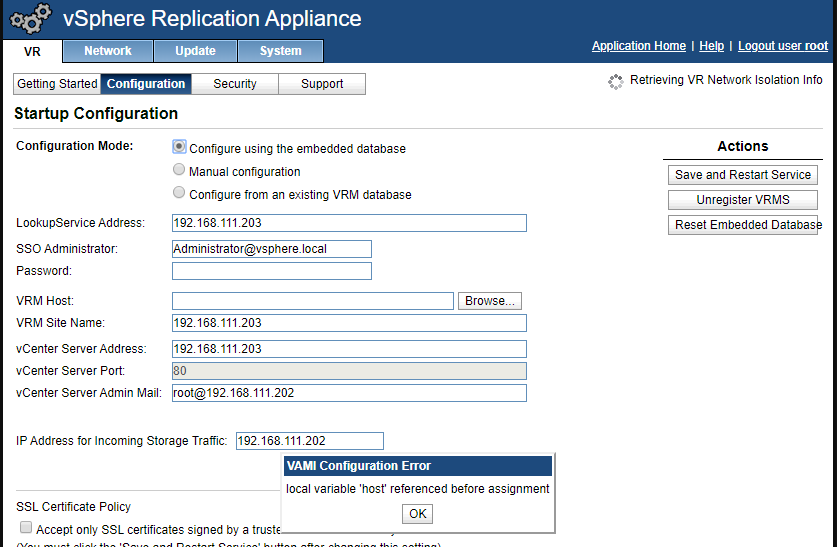Open the Getting Started sub-tab
This screenshot has width=837, height=547.
tap(57, 84)
